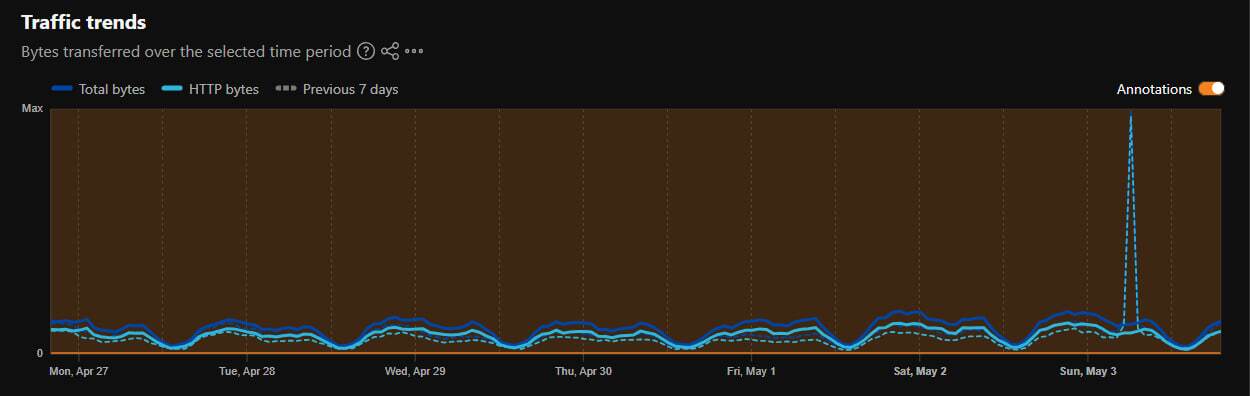Click the 0 label on y-axis
The image size is (1250, 396).
coord(40,353)
